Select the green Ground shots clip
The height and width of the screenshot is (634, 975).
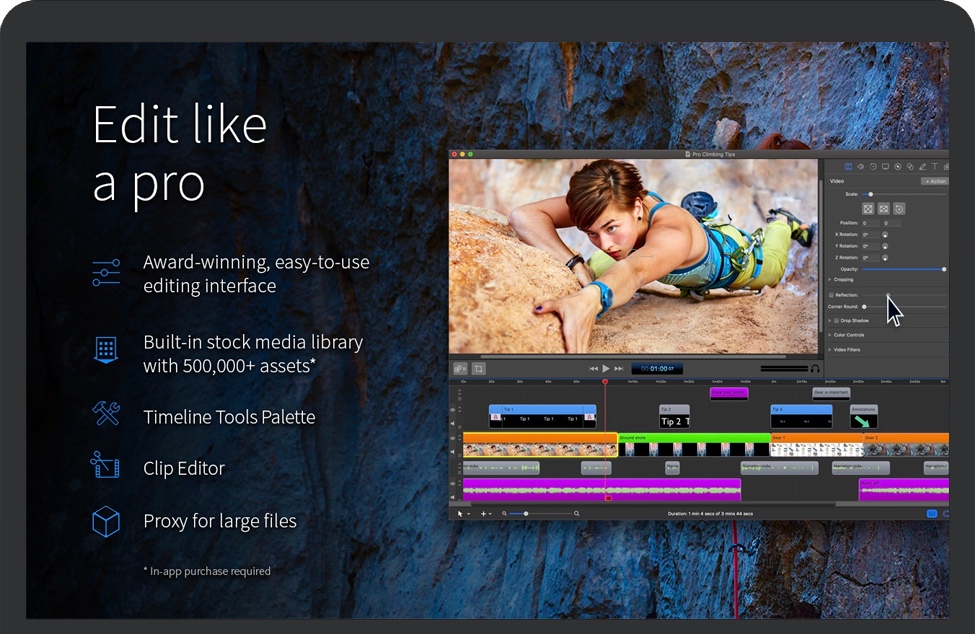(x=694, y=445)
